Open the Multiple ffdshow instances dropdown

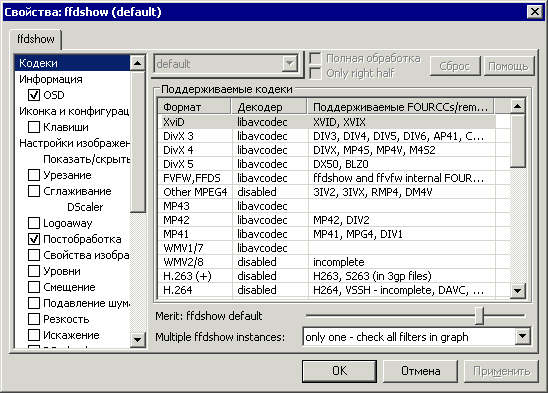[x=522, y=337]
